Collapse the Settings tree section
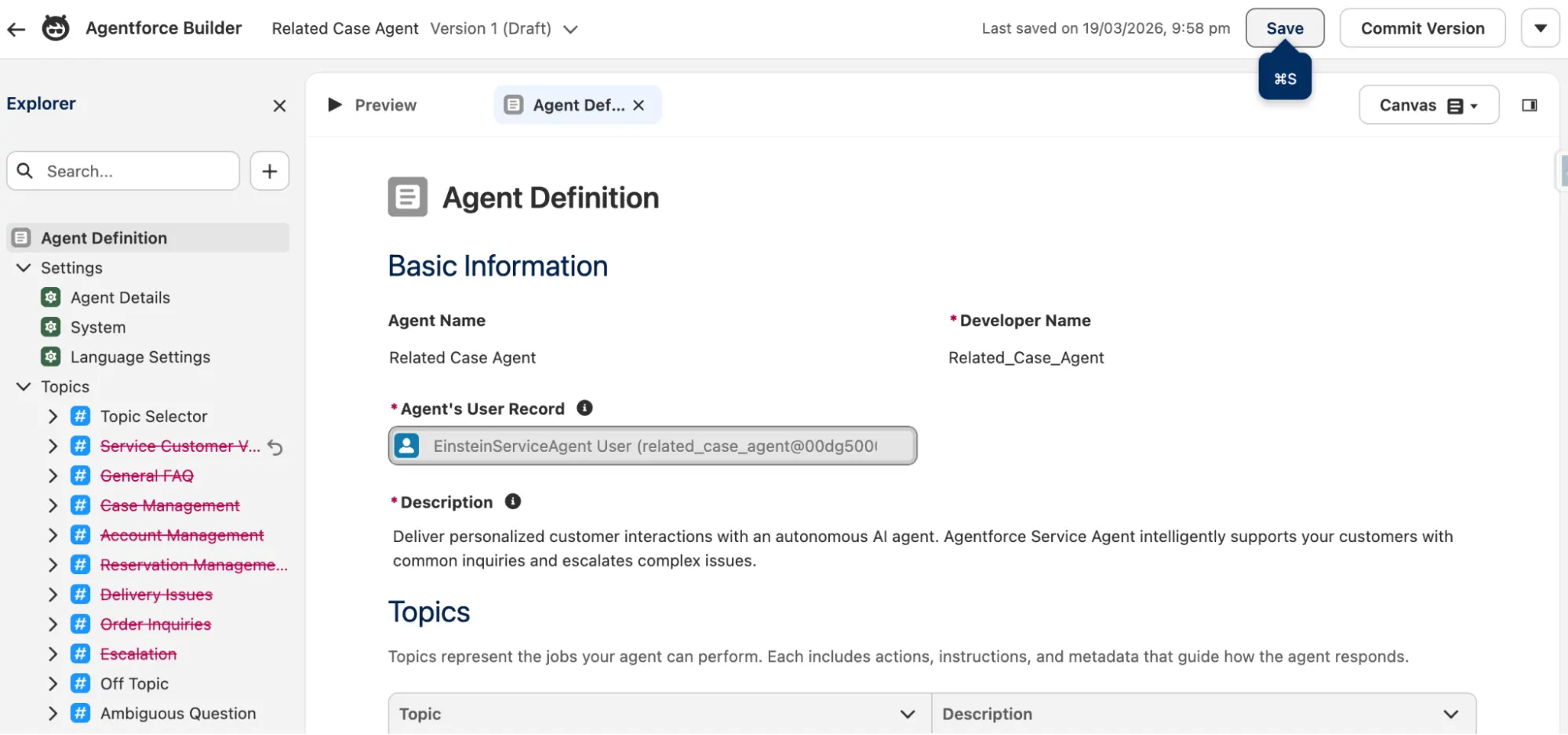Screen dimensions: 1568x735 pyautogui.click(x=24, y=268)
